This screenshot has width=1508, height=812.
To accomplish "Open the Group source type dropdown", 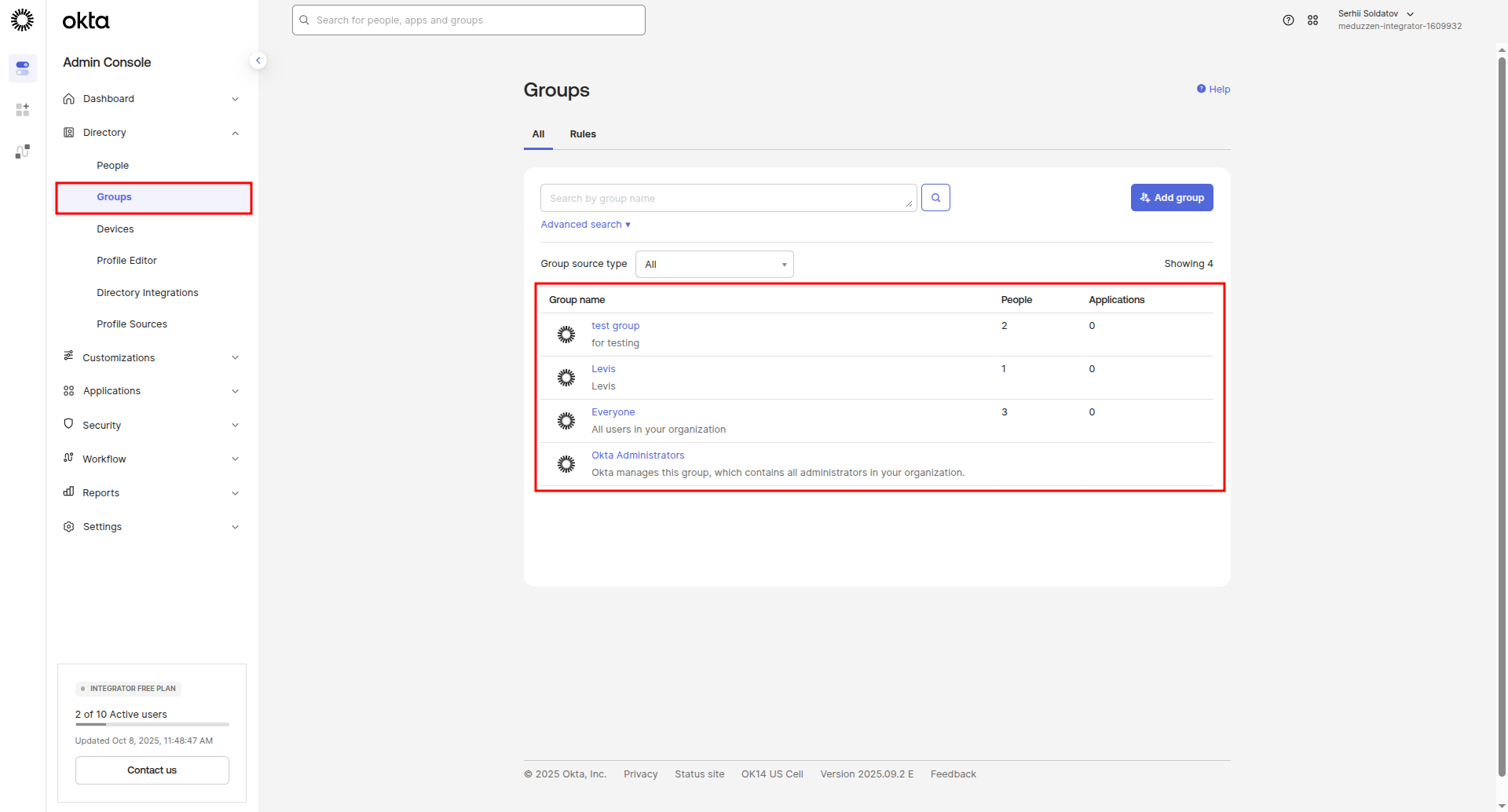I will [x=714, y=265].
